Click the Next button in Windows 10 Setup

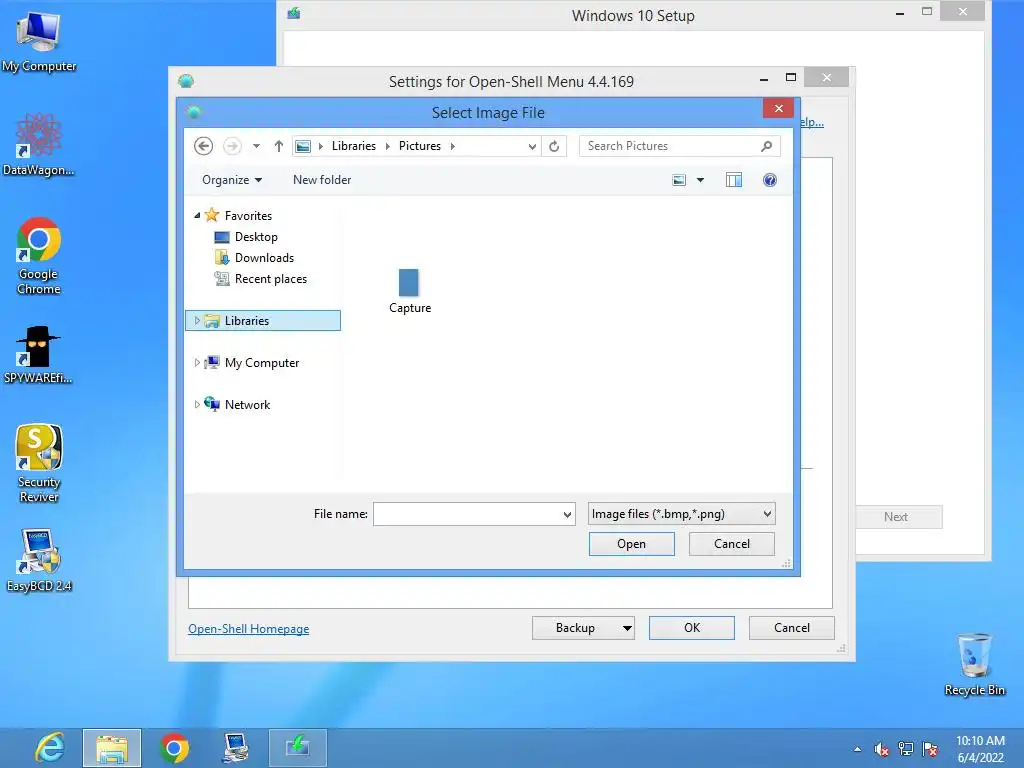pos(896,517)
